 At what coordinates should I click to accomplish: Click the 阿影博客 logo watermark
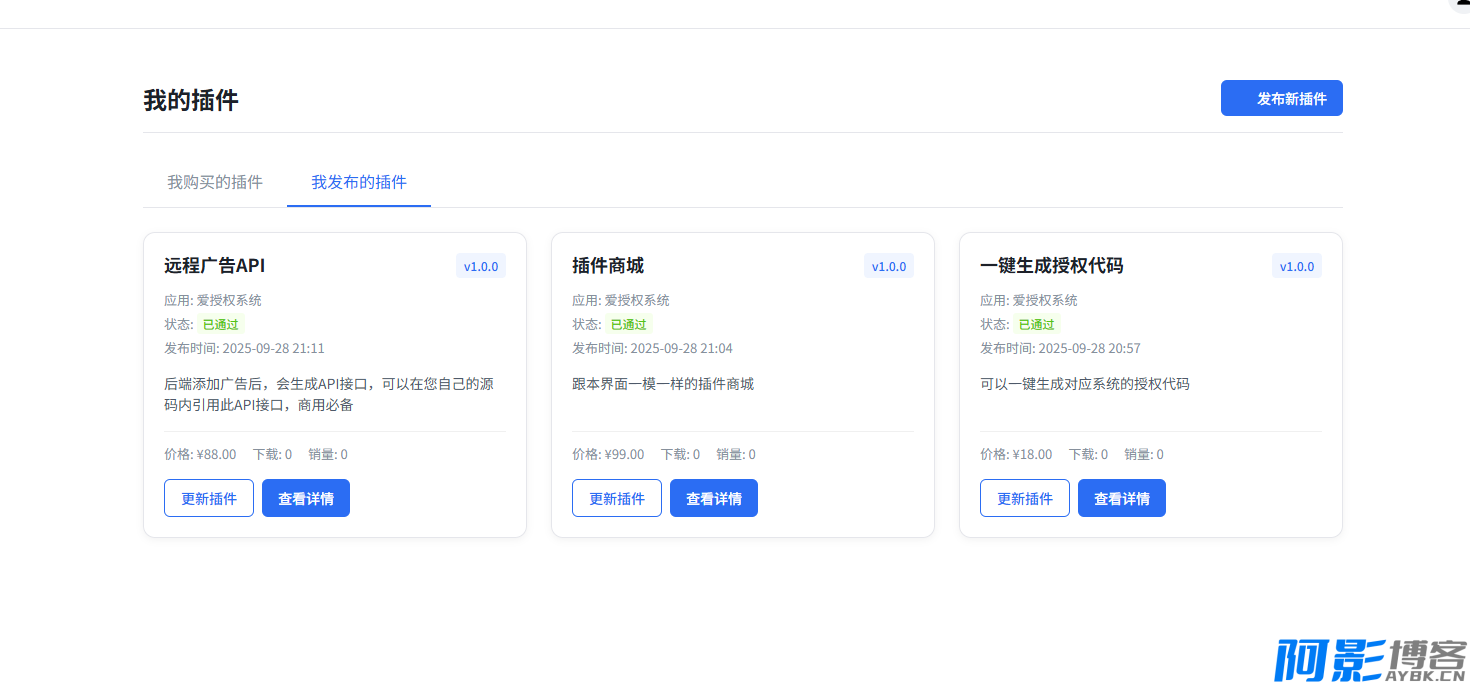click(x=1369, y=660)
